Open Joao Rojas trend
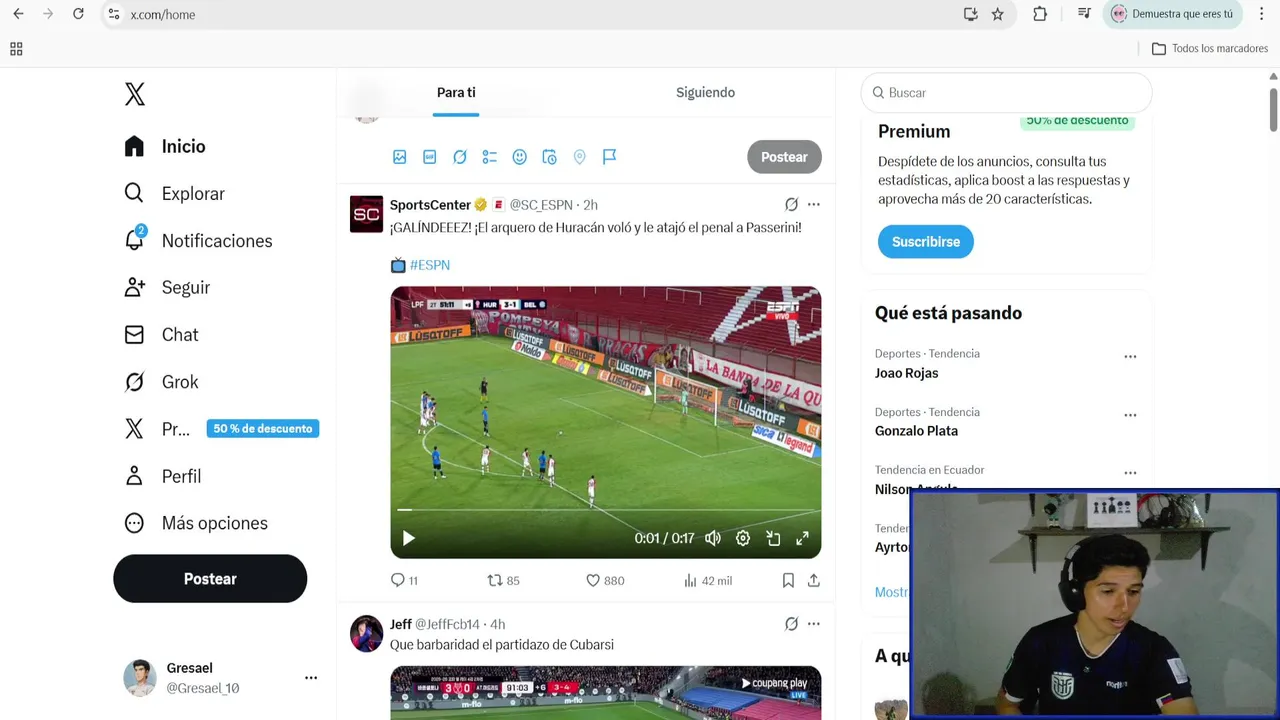 (906, 373)
